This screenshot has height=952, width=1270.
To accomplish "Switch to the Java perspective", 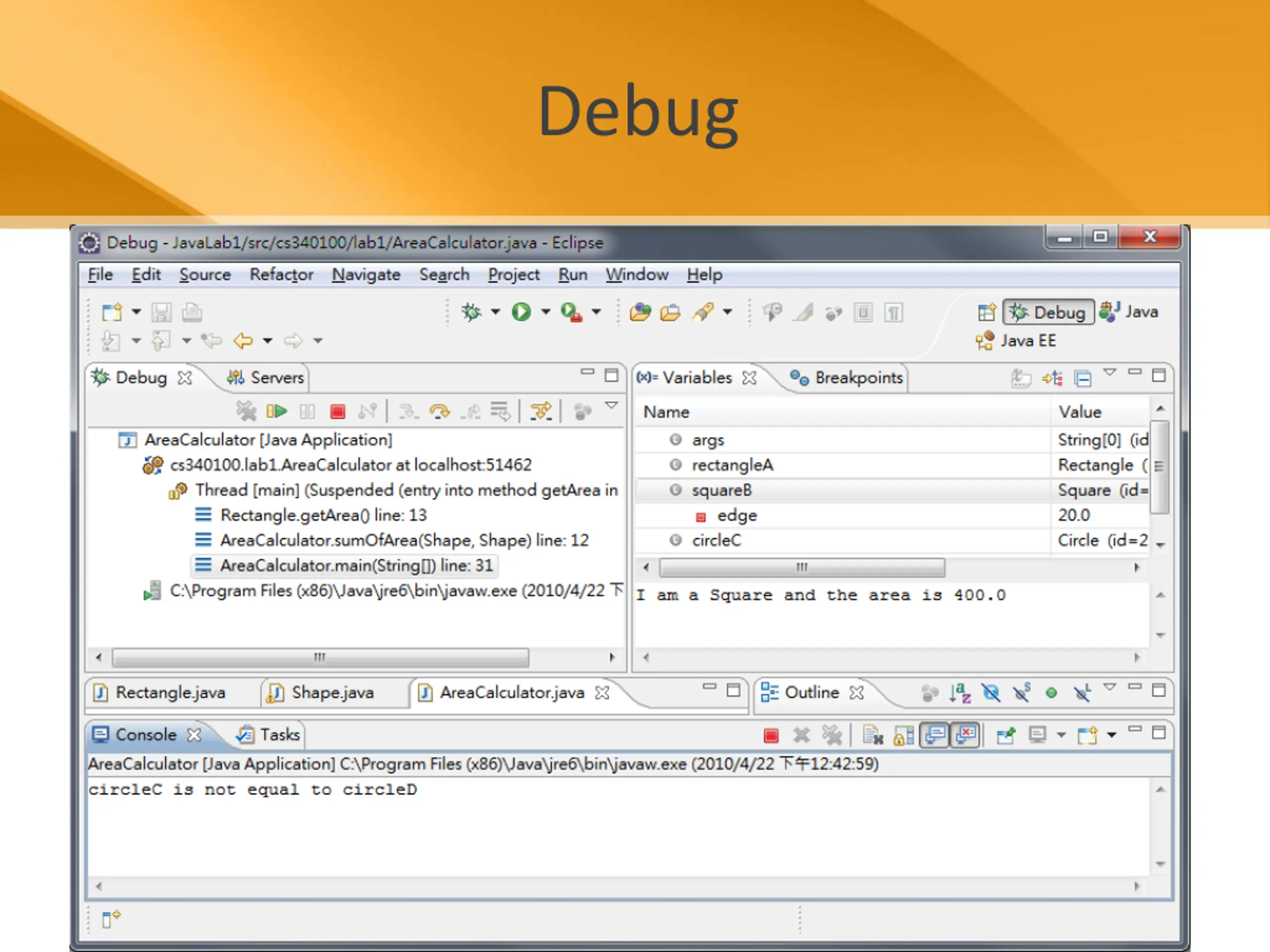I will pyautogui.click(x=1128, y=311).
